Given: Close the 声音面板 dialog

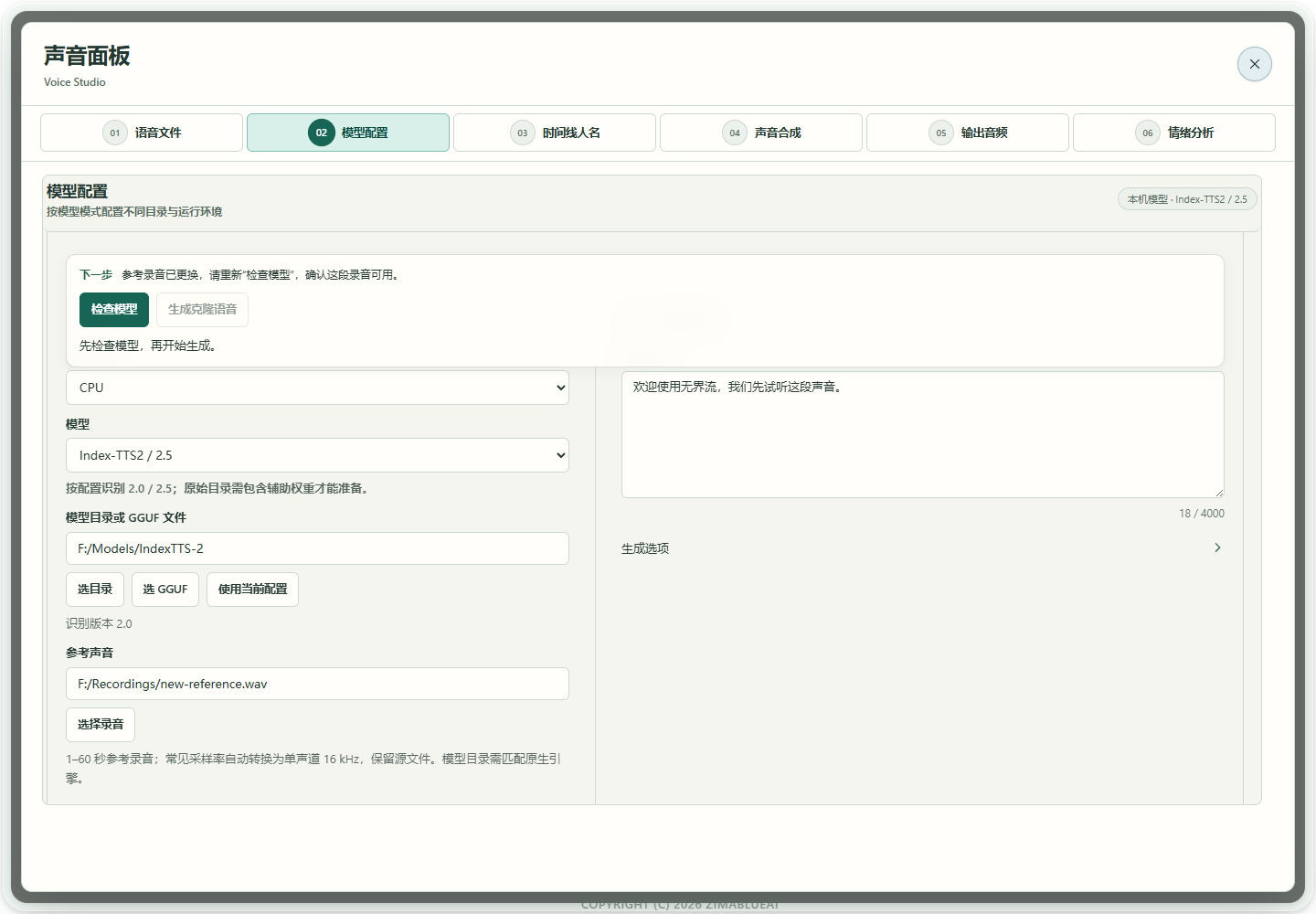Looking at the screenshot, I should (x=1254, y=64).
